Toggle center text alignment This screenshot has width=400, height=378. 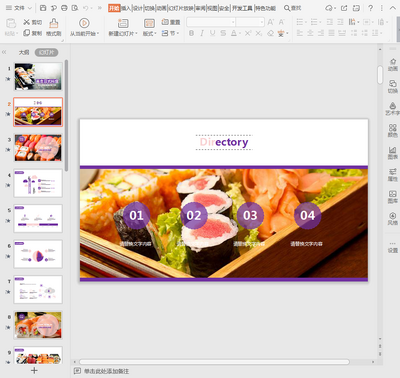point(310,33)
